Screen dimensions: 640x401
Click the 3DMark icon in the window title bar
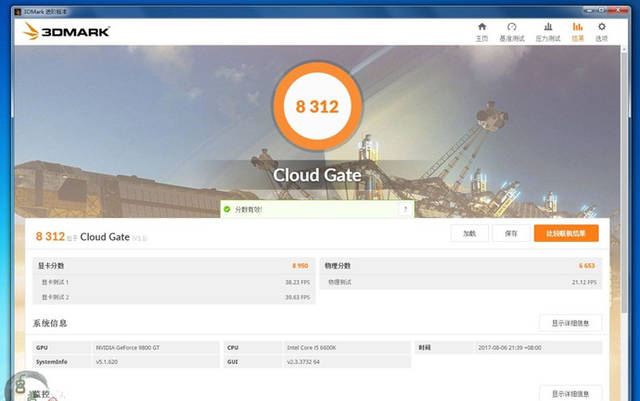[18, 11]
